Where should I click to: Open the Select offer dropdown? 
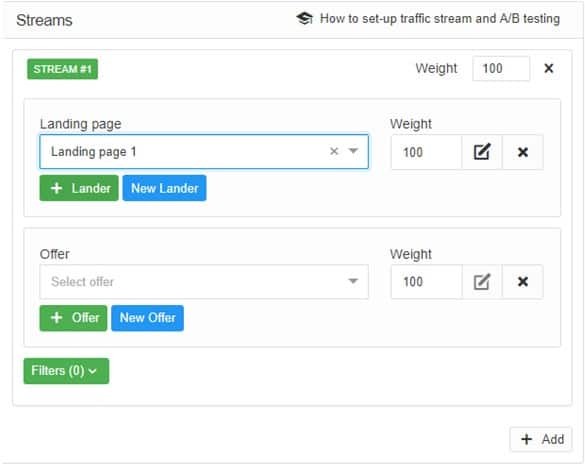(204, 282)
